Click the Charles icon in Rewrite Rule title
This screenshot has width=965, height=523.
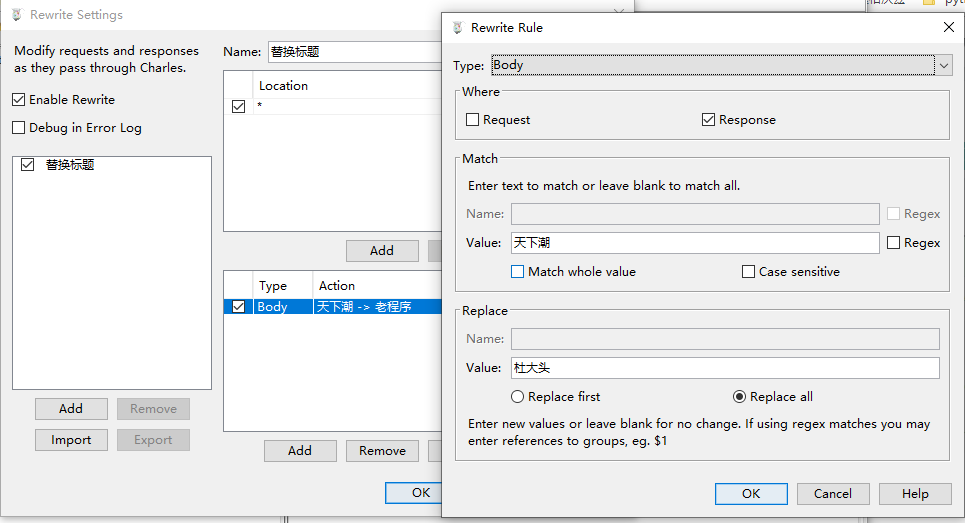458,28
